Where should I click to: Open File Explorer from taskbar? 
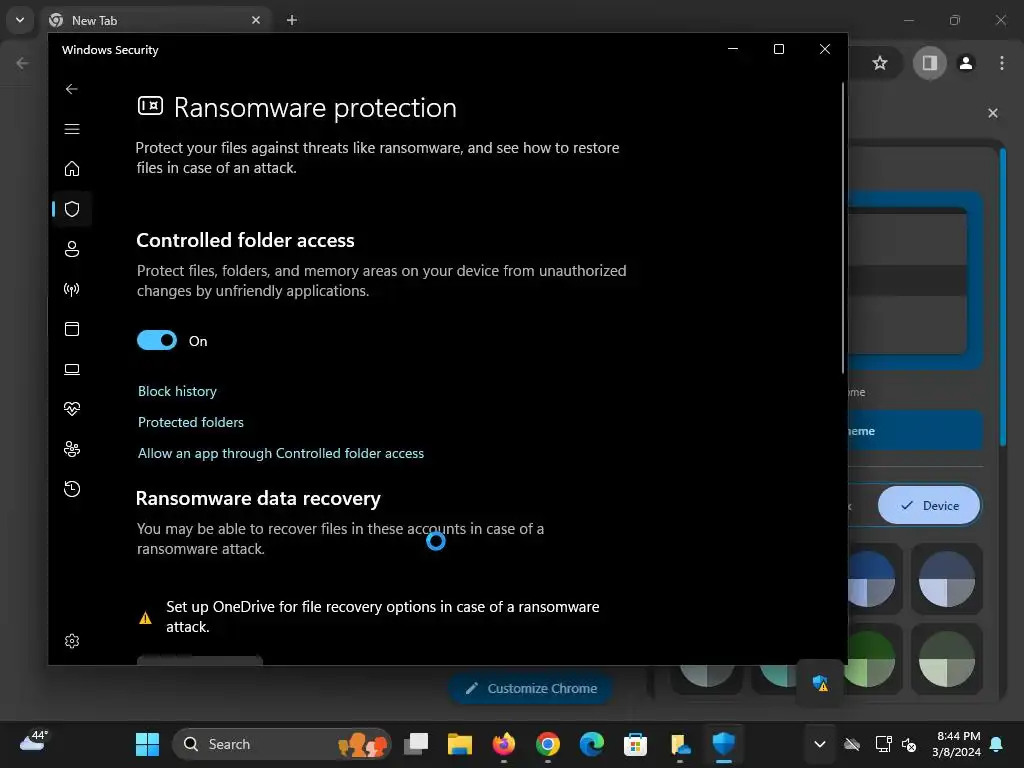coord(460,744)
